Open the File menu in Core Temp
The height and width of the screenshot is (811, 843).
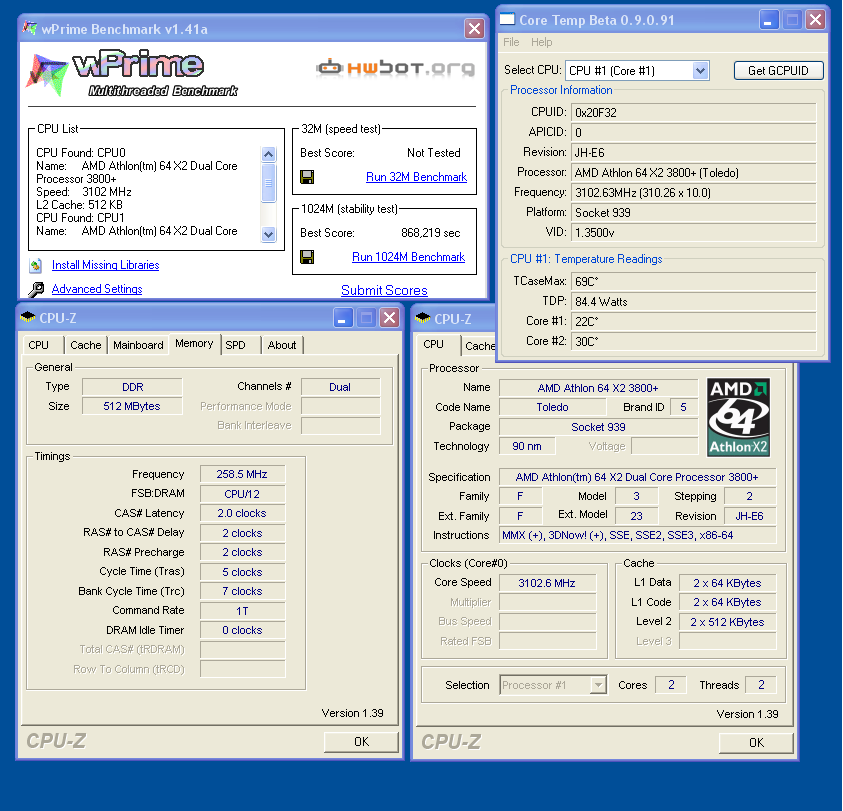[511, 42]
